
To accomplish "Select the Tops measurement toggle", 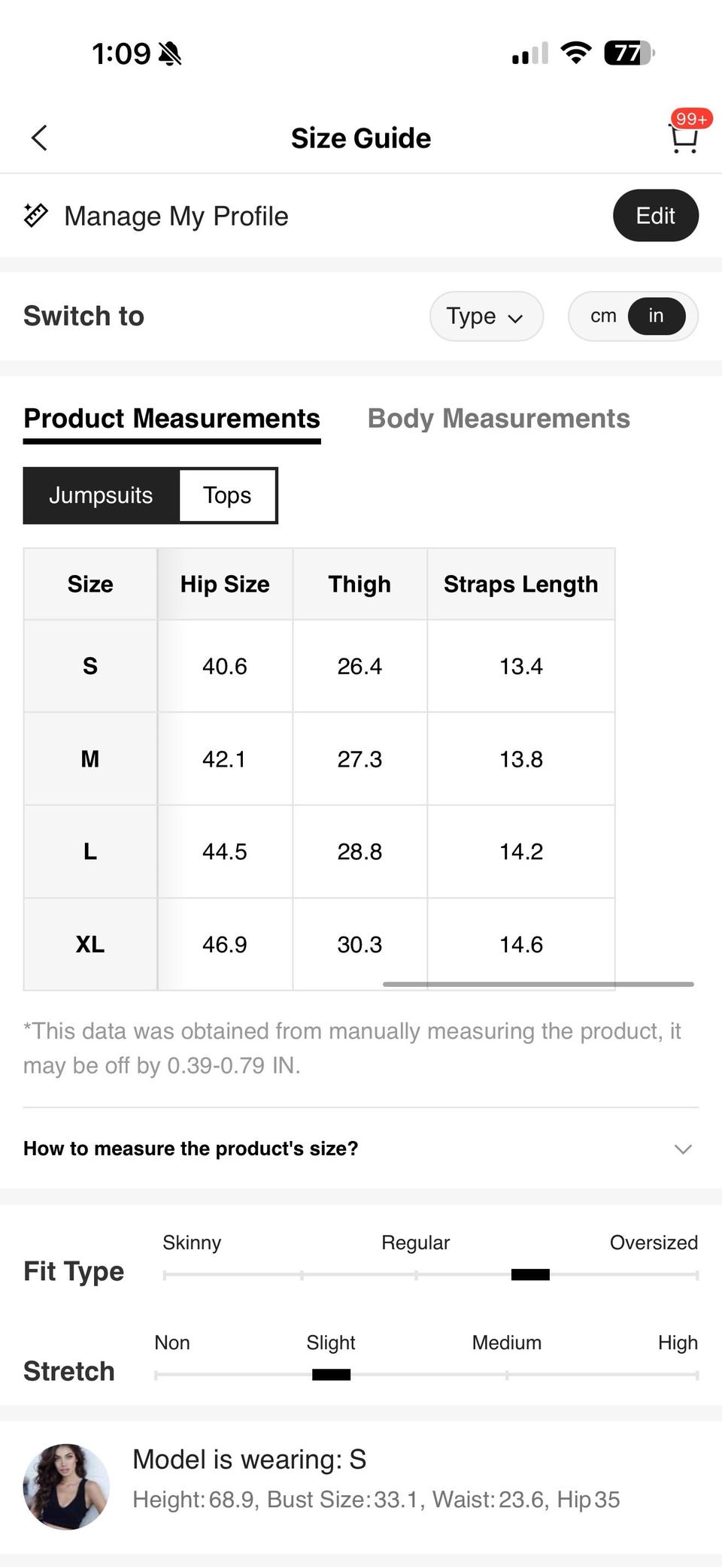I will pyautogui.click(x=227, y=495).
